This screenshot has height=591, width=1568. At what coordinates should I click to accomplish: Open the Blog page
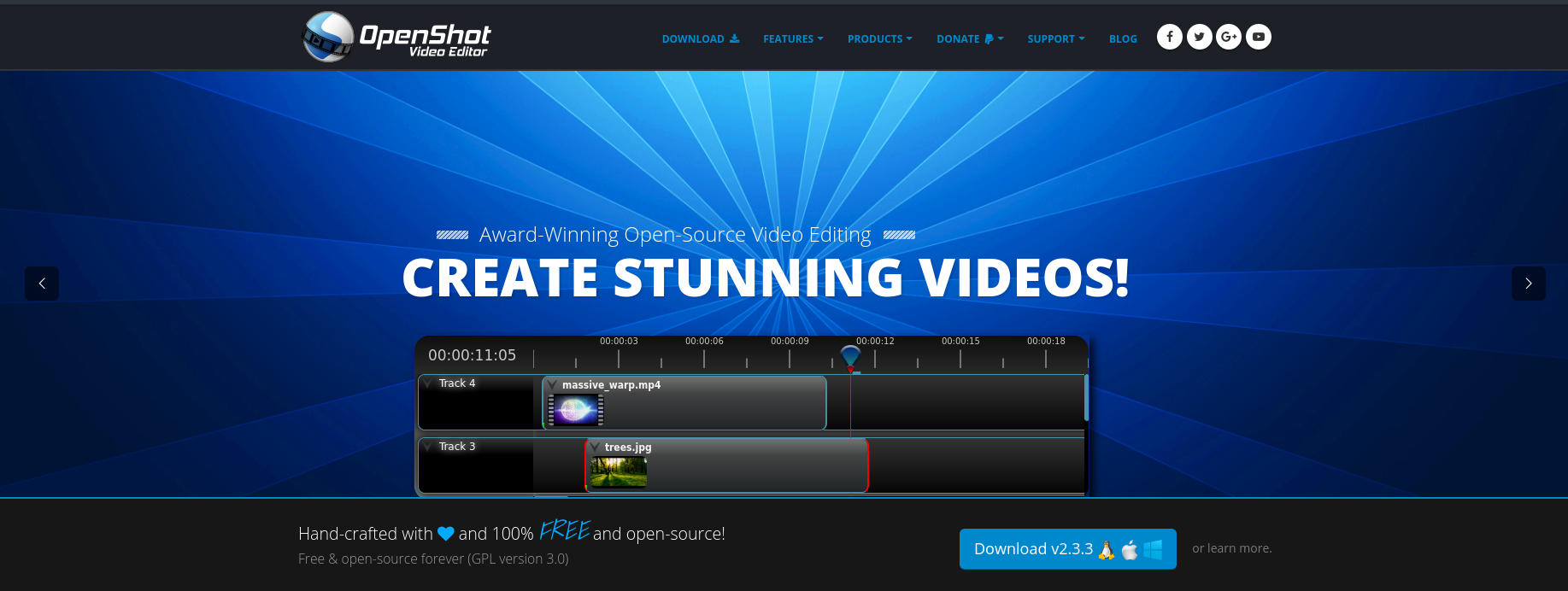click(x=1123, y=39)
